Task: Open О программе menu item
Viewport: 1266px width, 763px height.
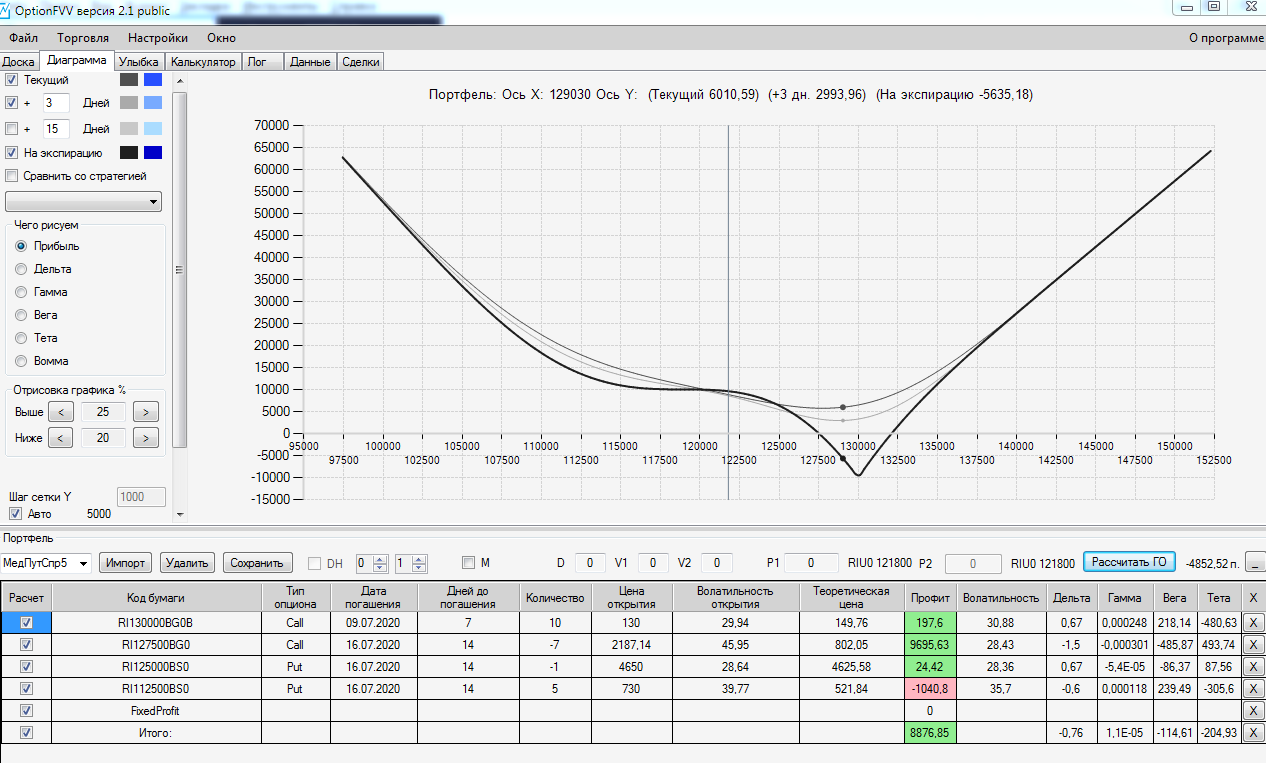Action: pyautogui.click(x=1225, y=38)
